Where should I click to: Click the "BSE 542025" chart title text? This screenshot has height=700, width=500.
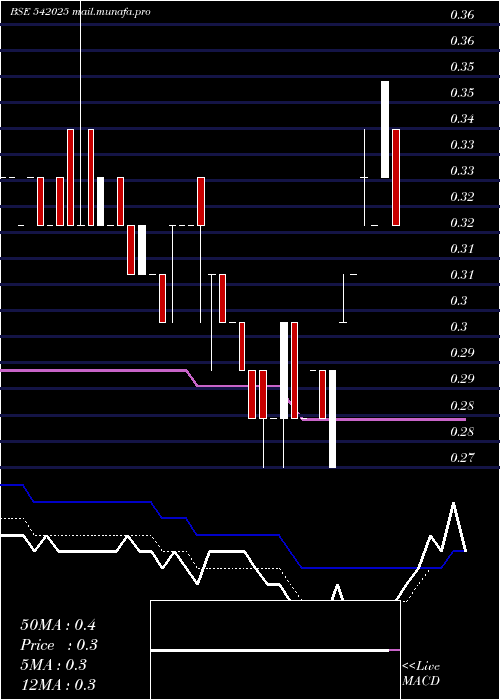pyautogui.click(x=40, y=12)
